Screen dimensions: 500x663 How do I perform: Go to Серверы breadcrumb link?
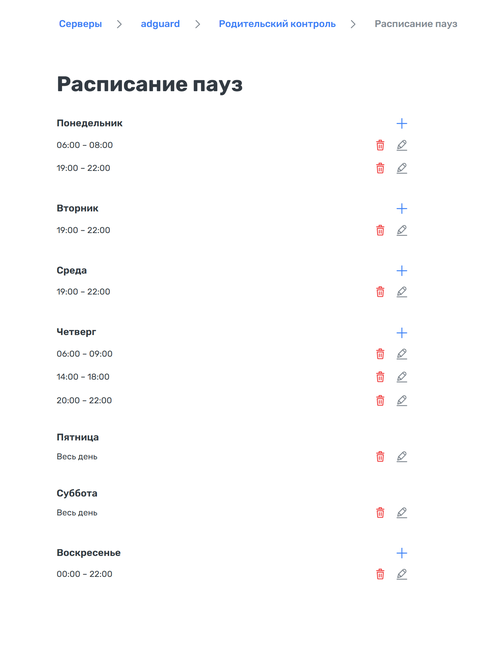pos(80,24)
